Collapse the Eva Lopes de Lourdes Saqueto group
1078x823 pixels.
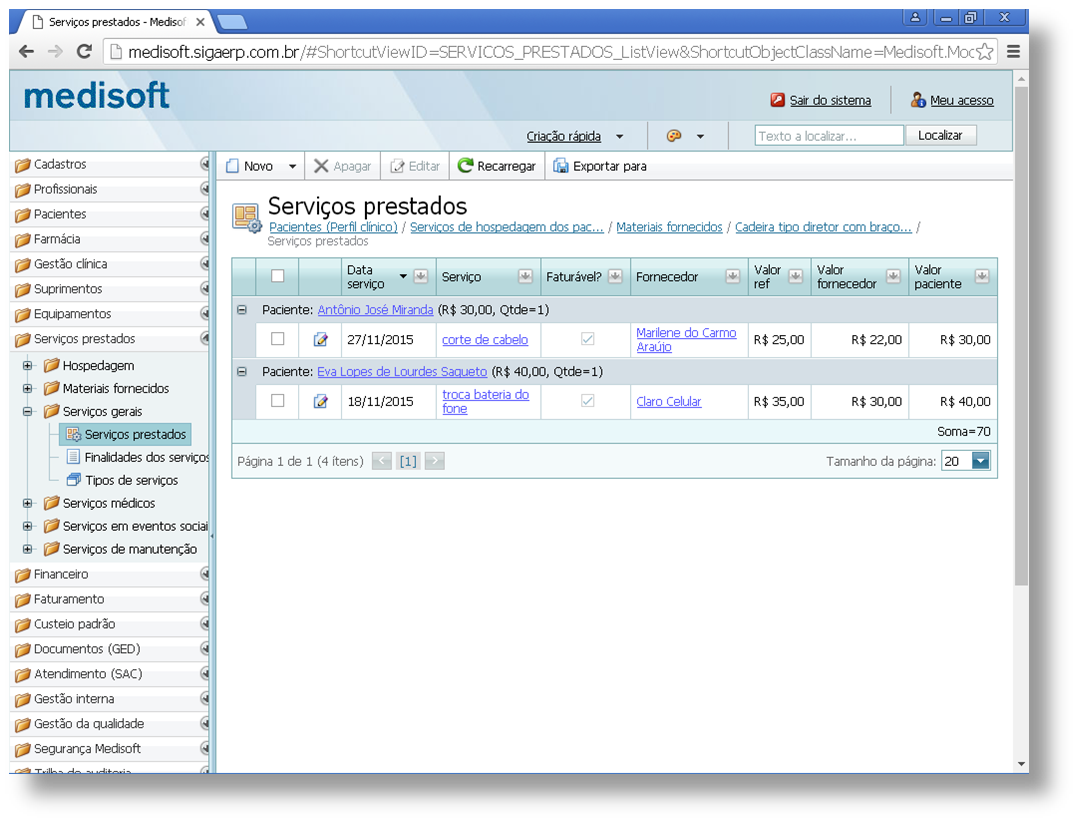coord(242,371)
